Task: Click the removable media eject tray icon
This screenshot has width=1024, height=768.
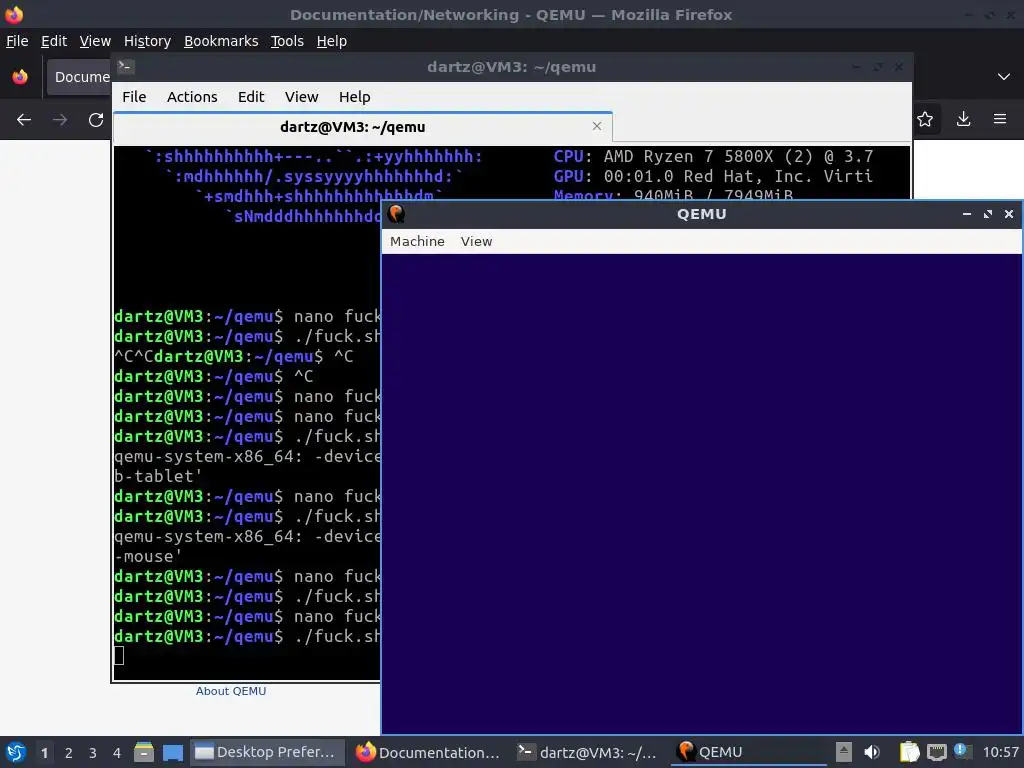Action: [x=844, y=752]
